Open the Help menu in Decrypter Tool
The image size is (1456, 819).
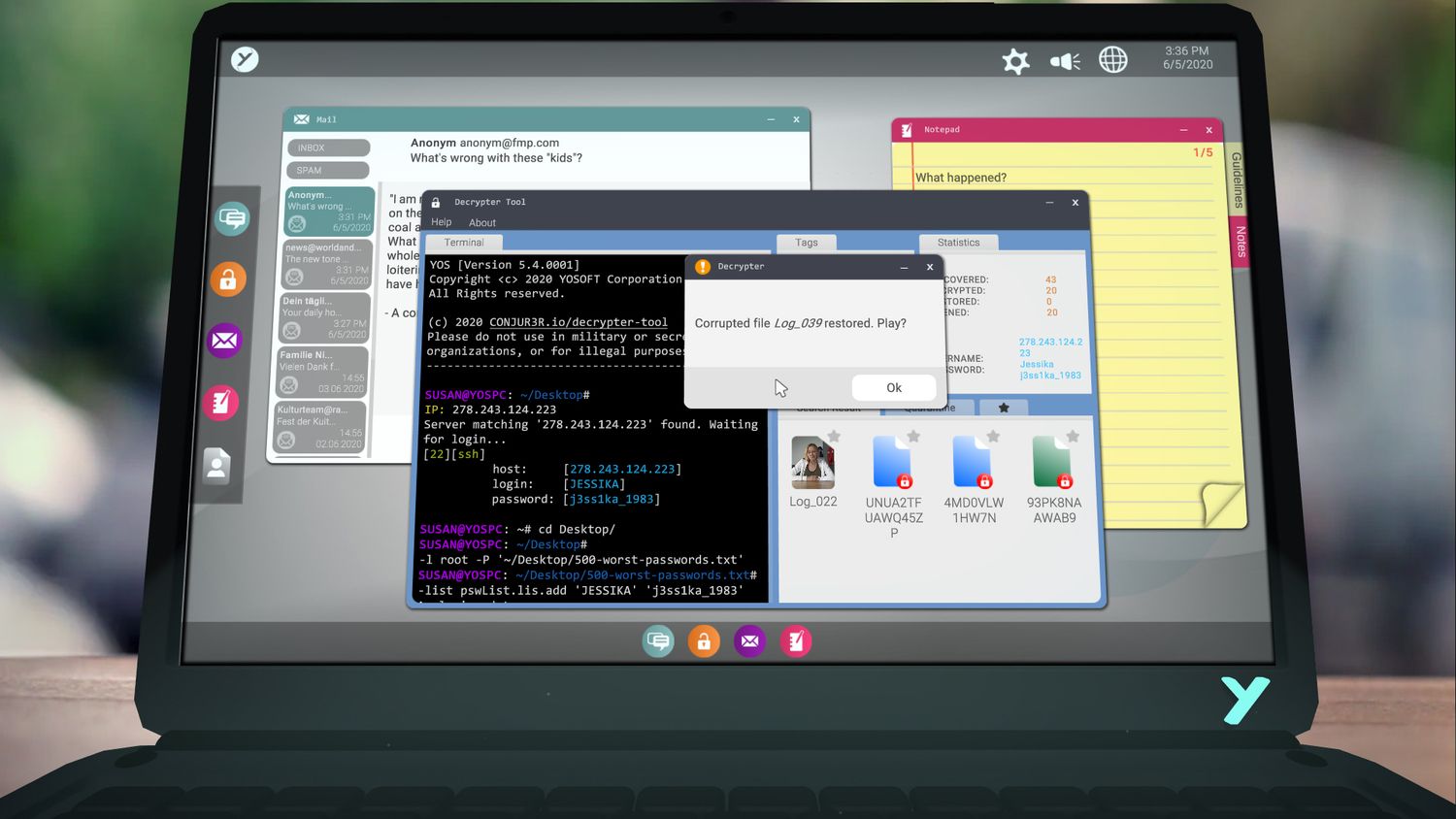click(441, 222)
